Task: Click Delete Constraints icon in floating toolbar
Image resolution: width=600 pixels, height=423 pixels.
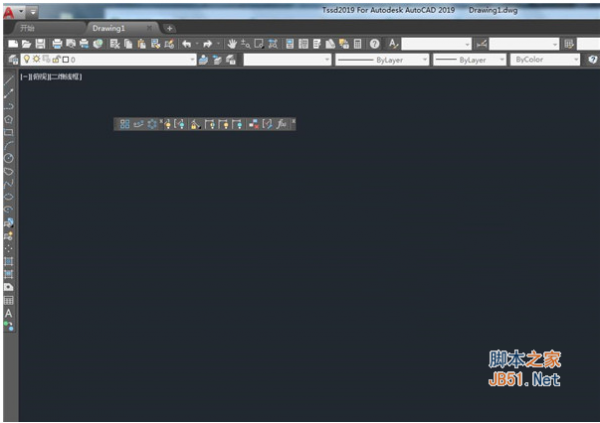Action: 253,124
